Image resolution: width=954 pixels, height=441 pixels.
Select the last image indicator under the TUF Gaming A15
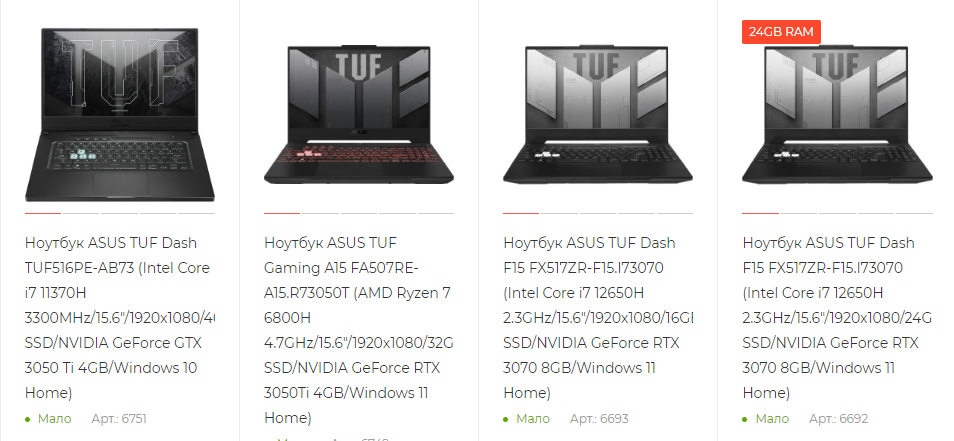pyautogui.click(x=436, y=214)
